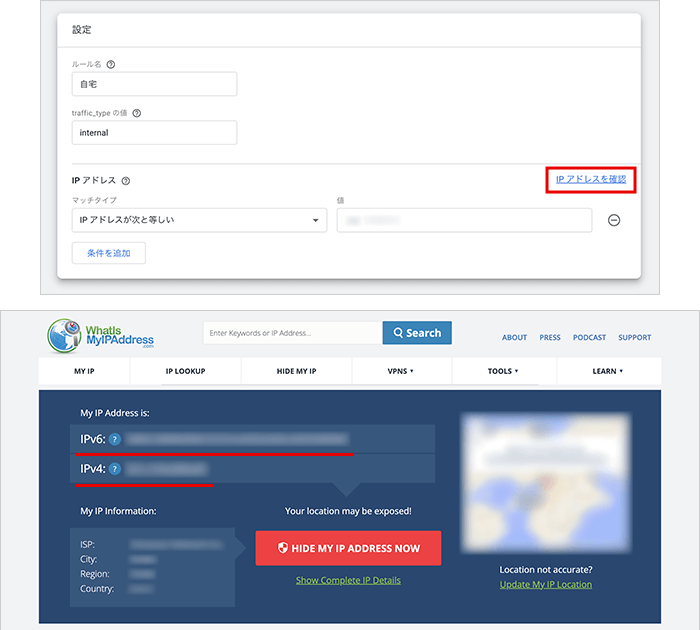Click the IPv6 question mark icon
This screenshot has height=630, width=700.
click(x=115, y=439)
